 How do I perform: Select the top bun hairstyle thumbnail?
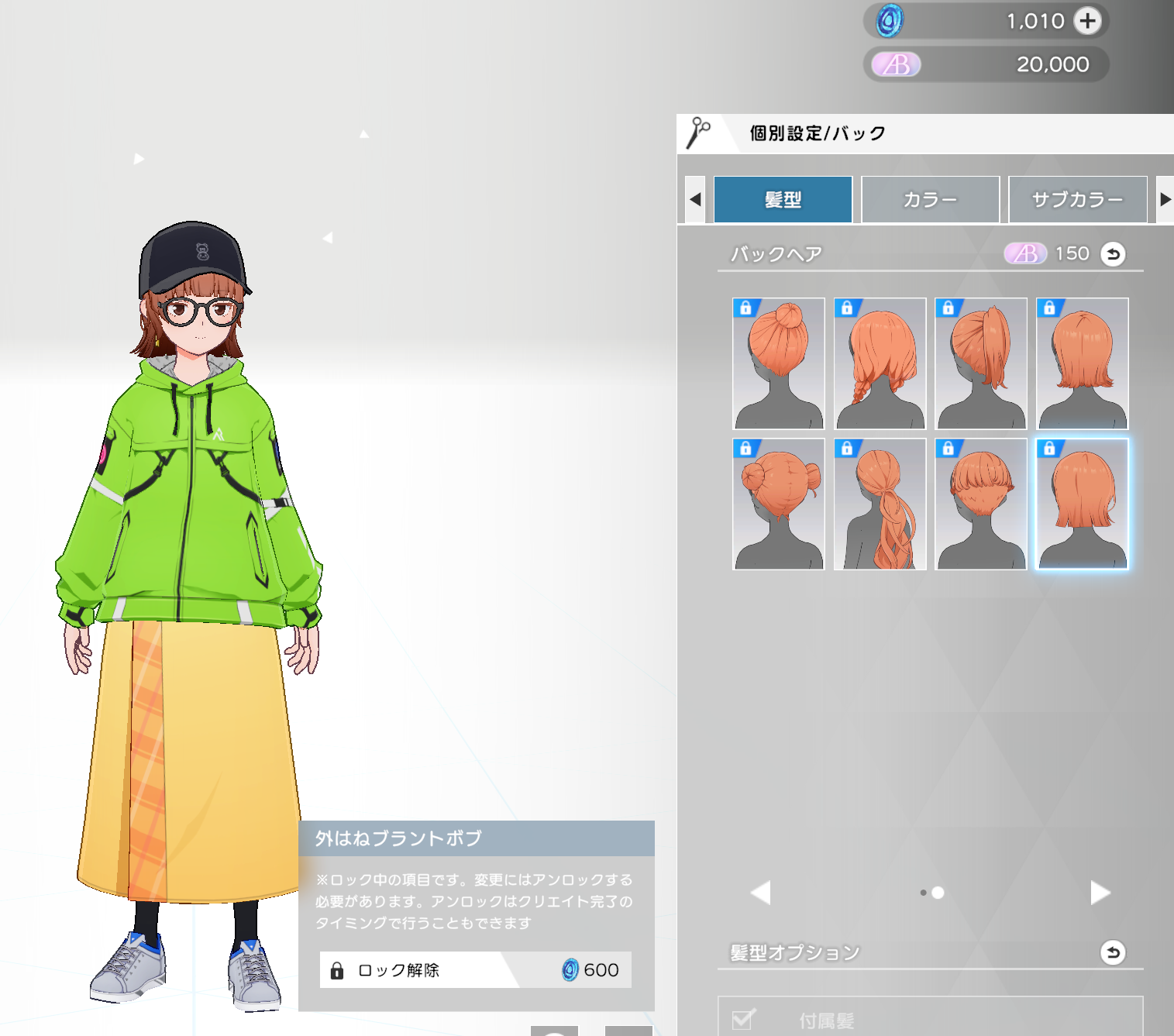tap(779, 363)
